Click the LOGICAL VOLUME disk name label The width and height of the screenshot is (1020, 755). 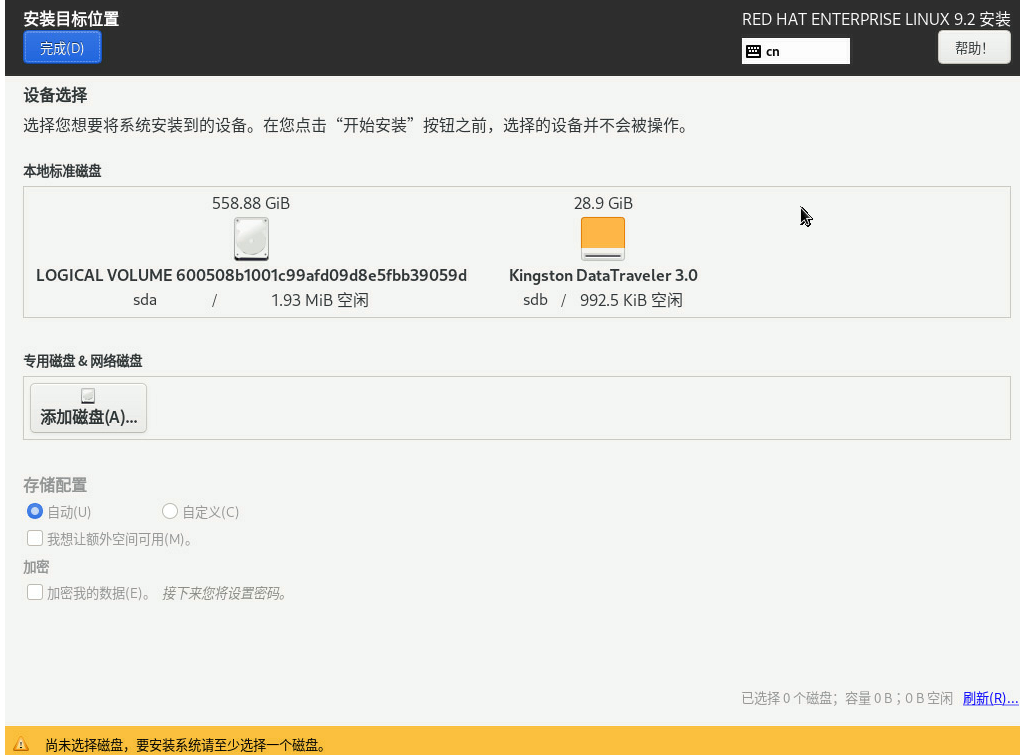[251, 275]
